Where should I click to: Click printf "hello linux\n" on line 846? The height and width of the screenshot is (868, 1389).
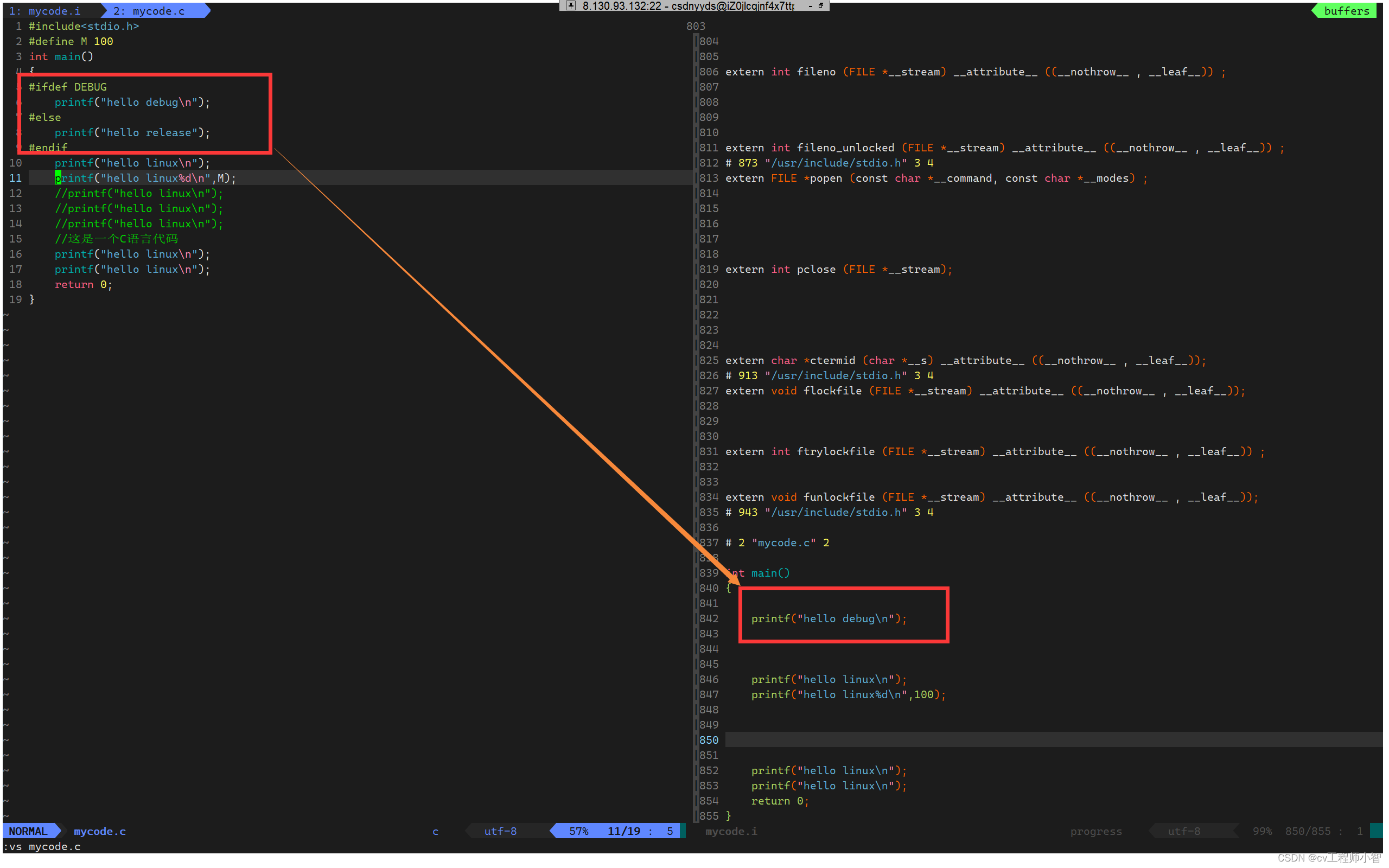pos(829,680)
